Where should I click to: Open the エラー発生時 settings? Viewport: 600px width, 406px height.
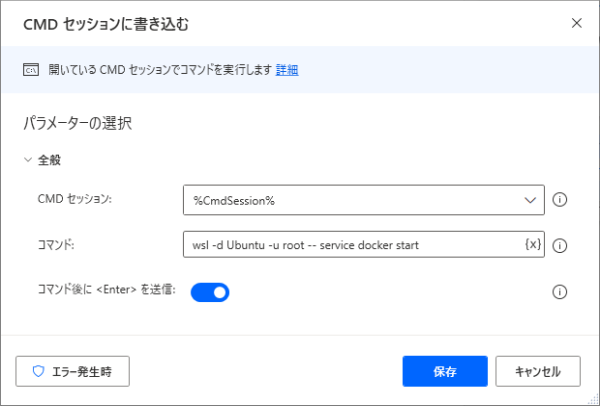pyautogui.click(x=73, y=371)
